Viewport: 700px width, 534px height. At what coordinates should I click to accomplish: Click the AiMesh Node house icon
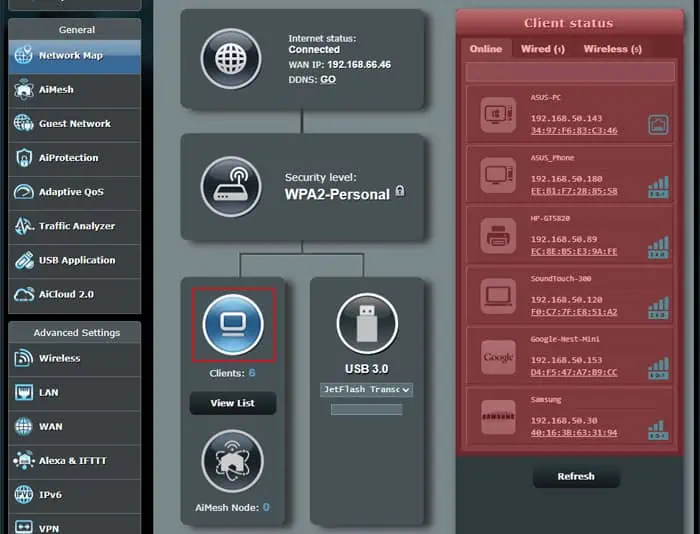232,461
